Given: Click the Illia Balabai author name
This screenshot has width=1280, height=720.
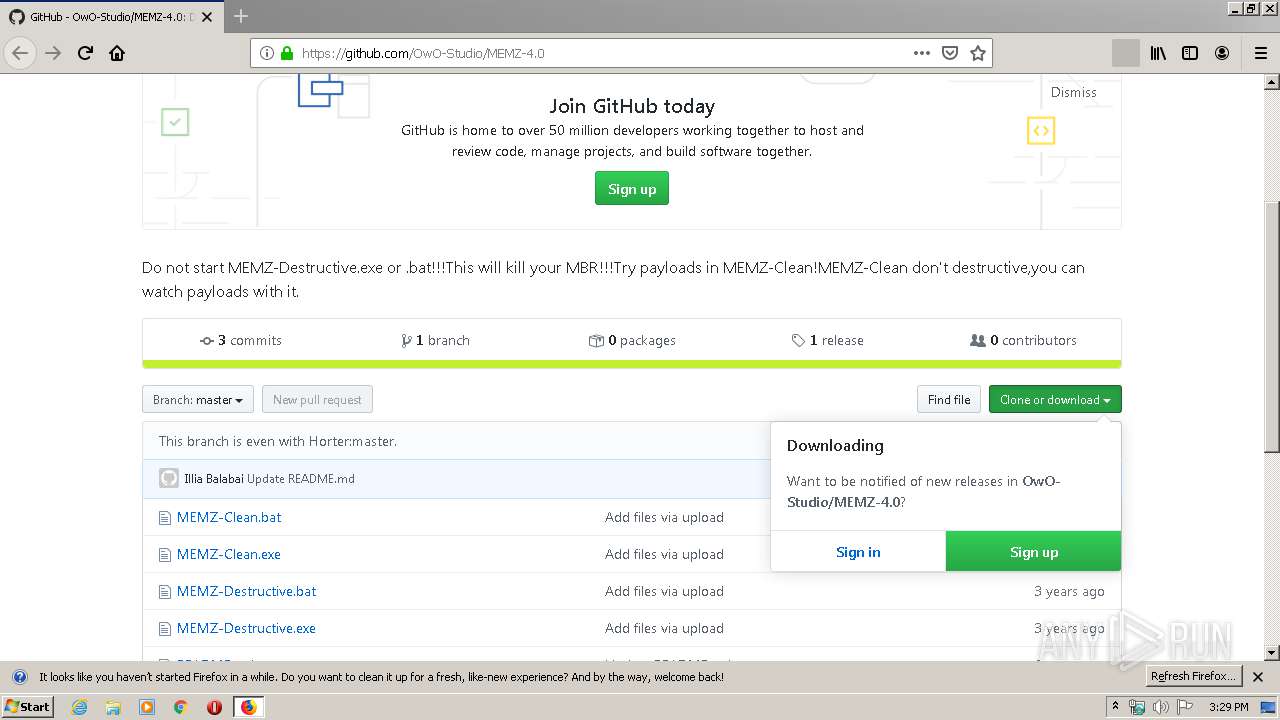Looking at the screenshot, I should click(x=214, y=479).
